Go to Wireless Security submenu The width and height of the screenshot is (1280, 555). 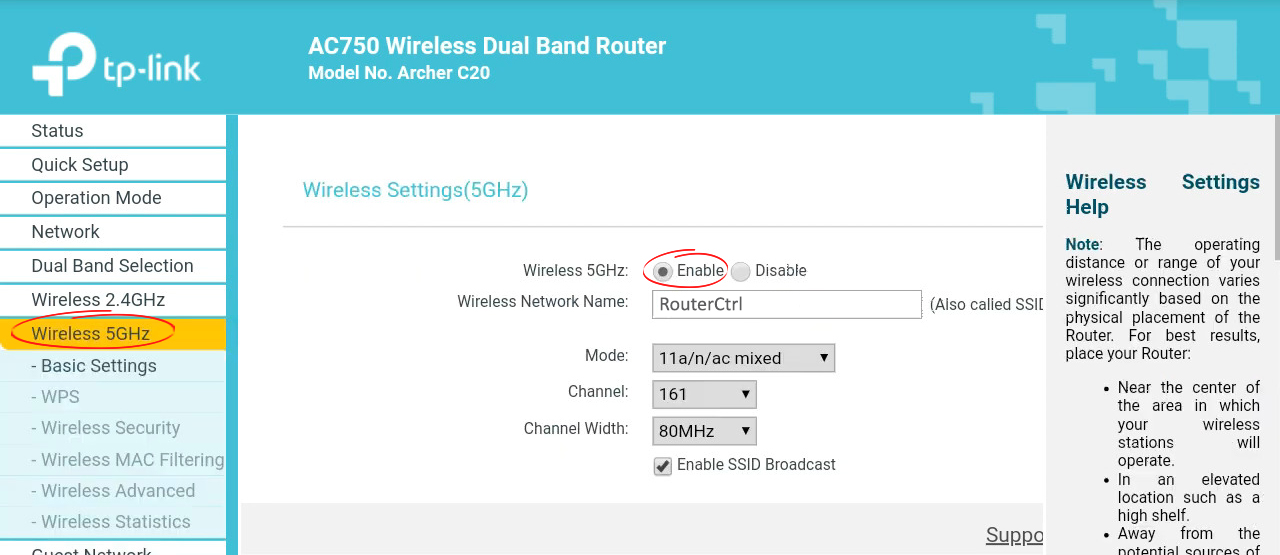110,428
